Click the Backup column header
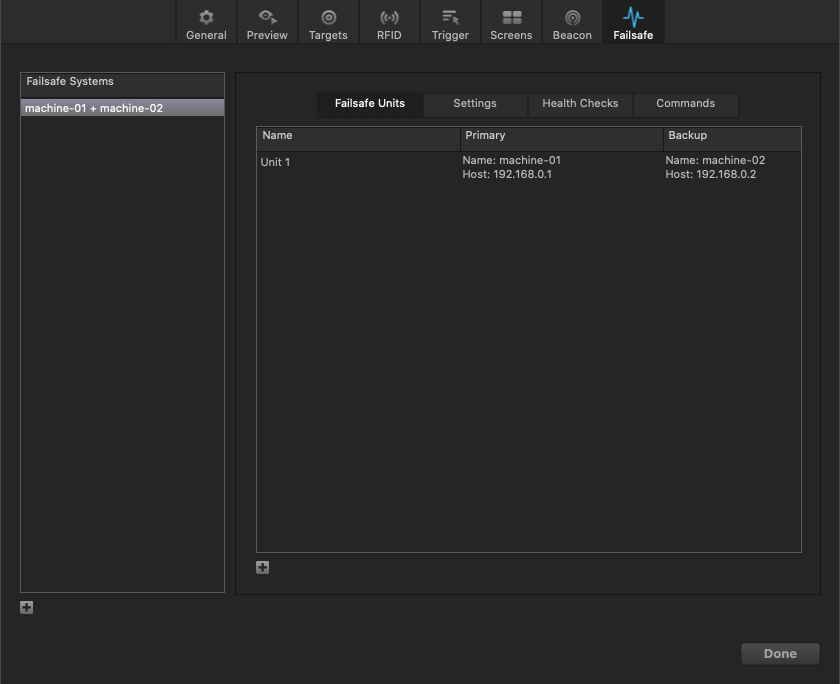This screenshot has height=684, width=840. coord(732,139)
